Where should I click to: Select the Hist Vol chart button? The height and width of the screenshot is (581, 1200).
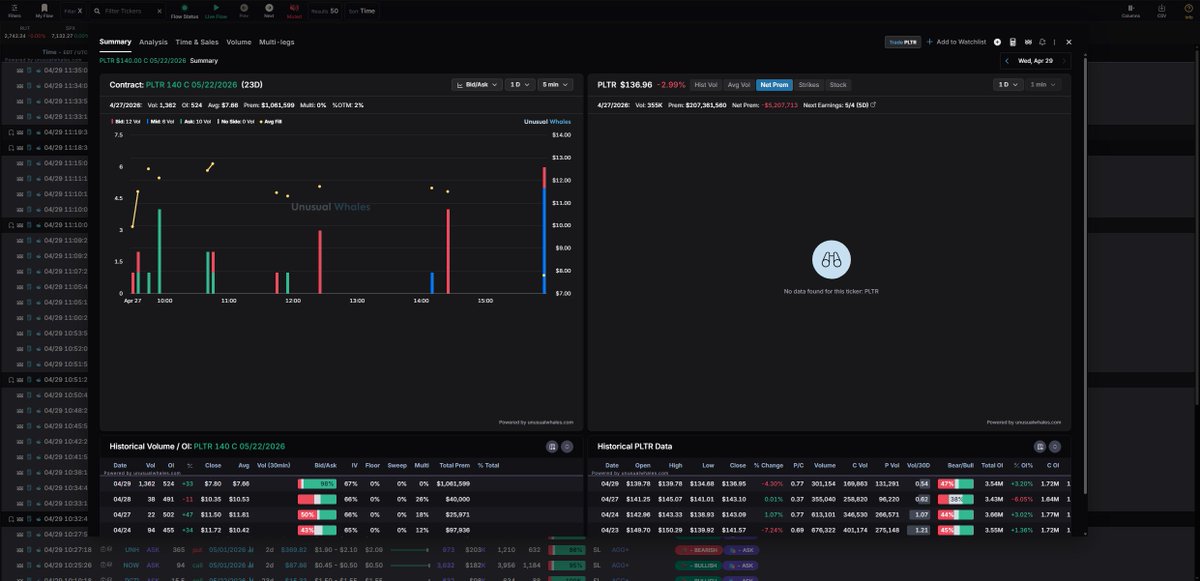tap(706, 85)
